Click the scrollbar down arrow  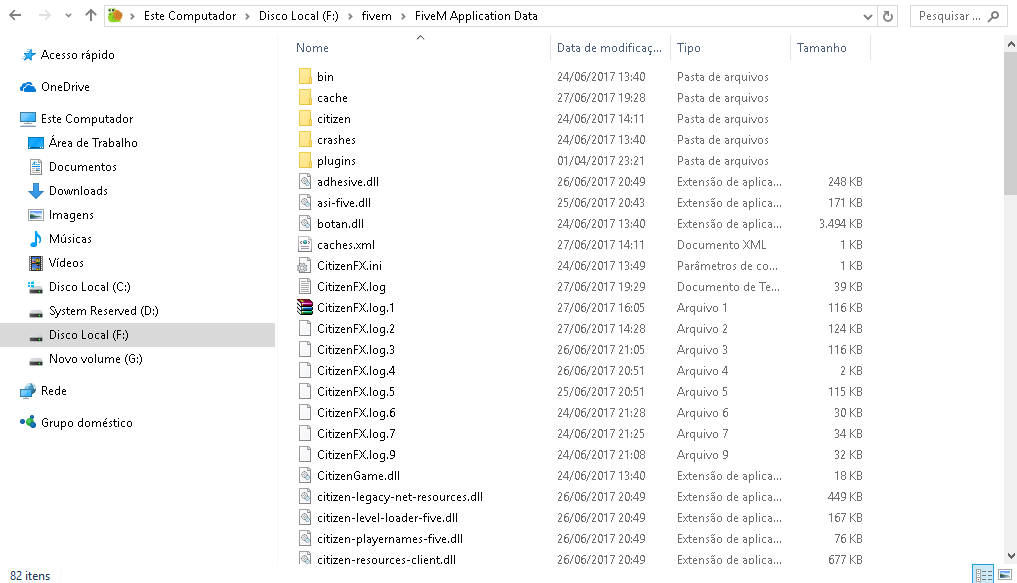click(x=1011, y=556)
